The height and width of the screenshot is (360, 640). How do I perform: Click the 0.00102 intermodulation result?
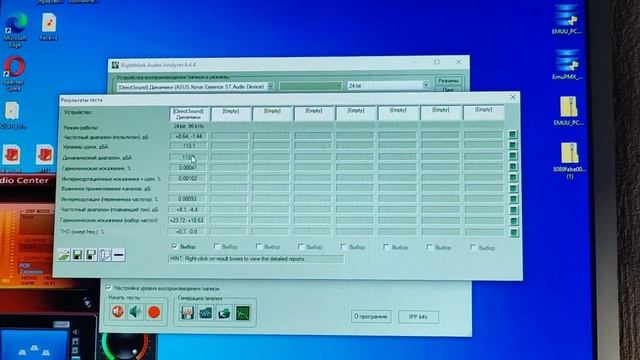(188, 178)
